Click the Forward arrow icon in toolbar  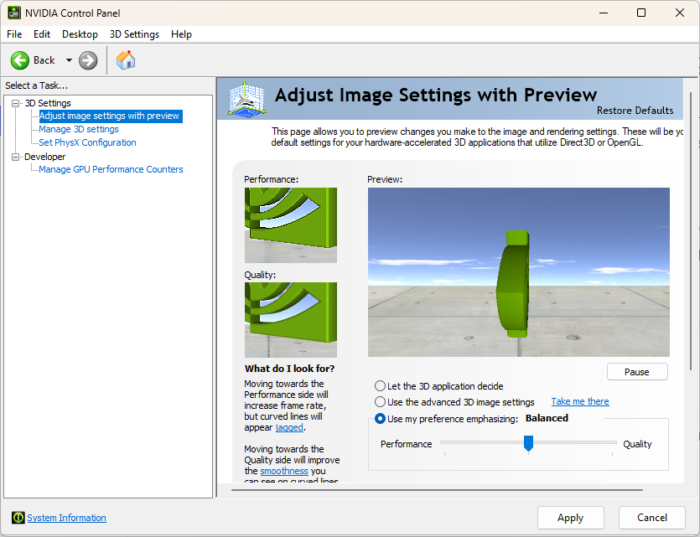point(88,60)
